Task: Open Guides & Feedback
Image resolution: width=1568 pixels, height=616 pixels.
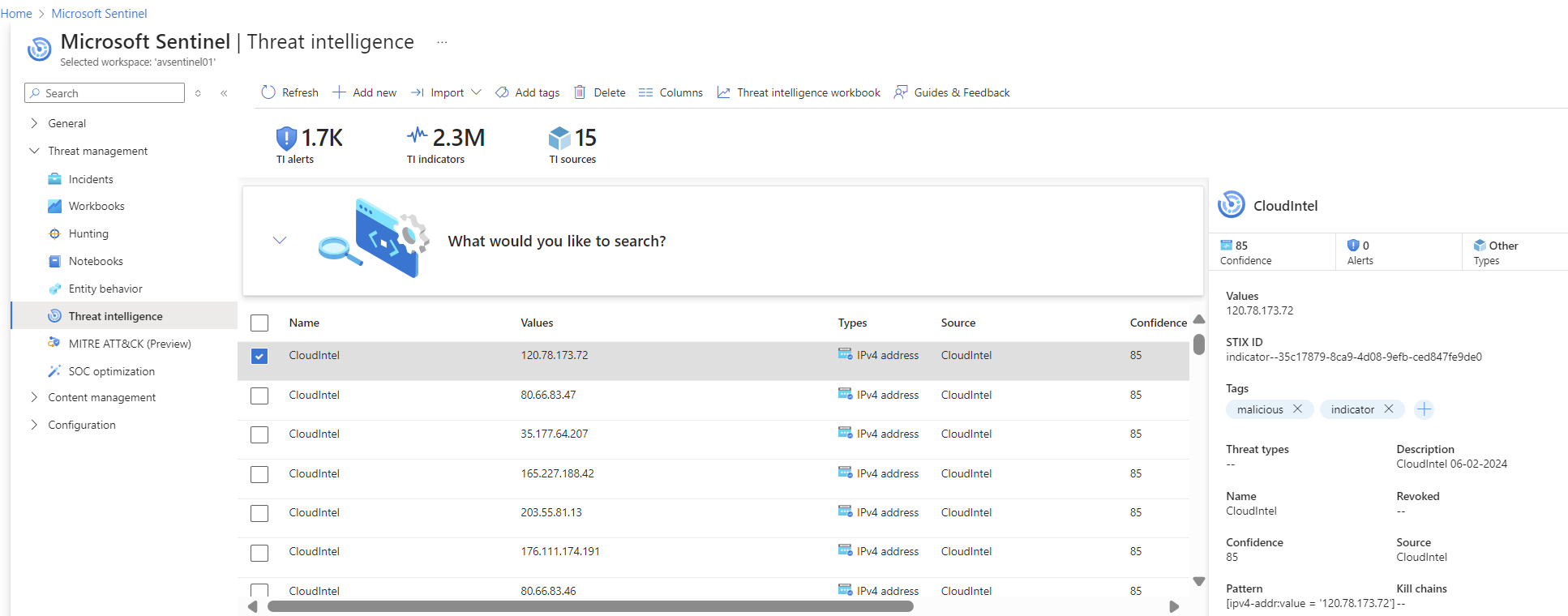Action: pyautogui.click(x=952, y=92)
